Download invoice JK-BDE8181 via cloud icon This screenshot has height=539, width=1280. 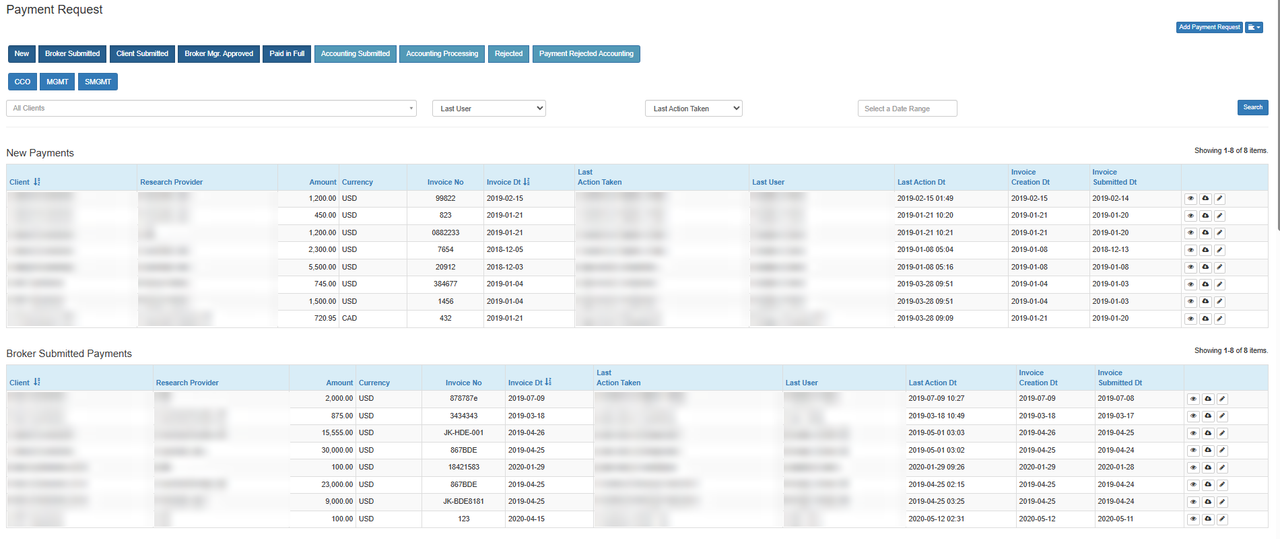click(1207, 501)
